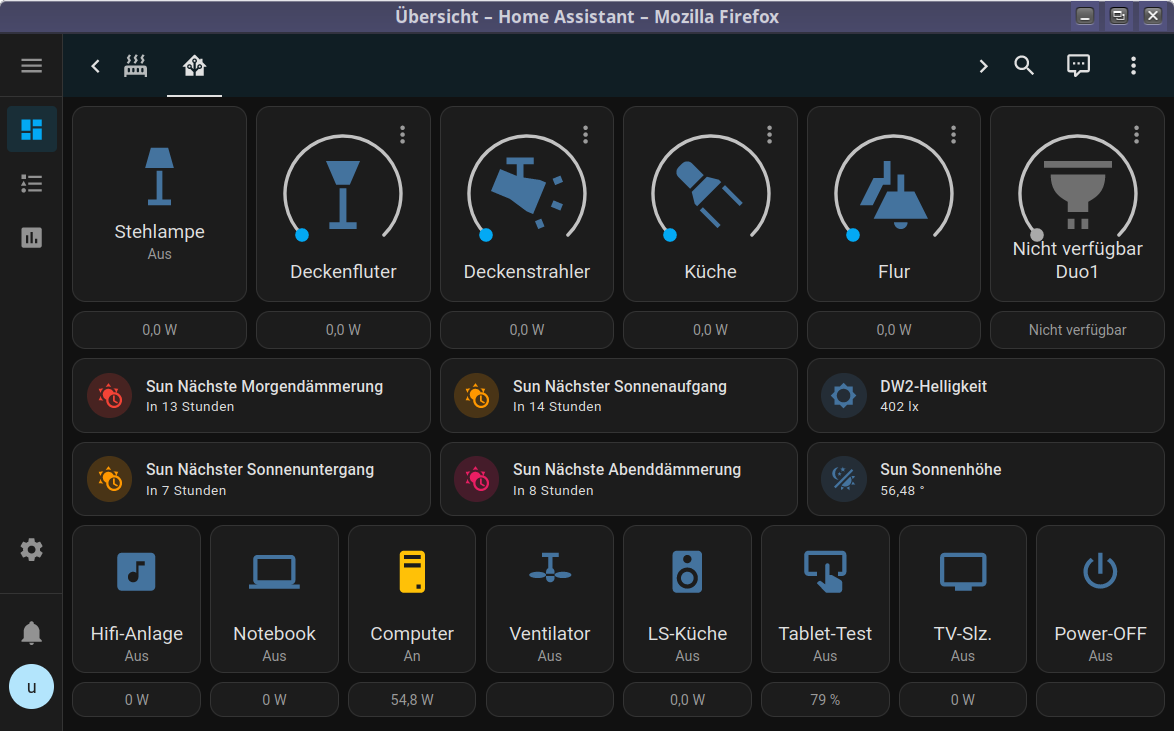Show notifications via the bell icon
This screenshot has width=1174, height=731.
[x=31, y=633]
